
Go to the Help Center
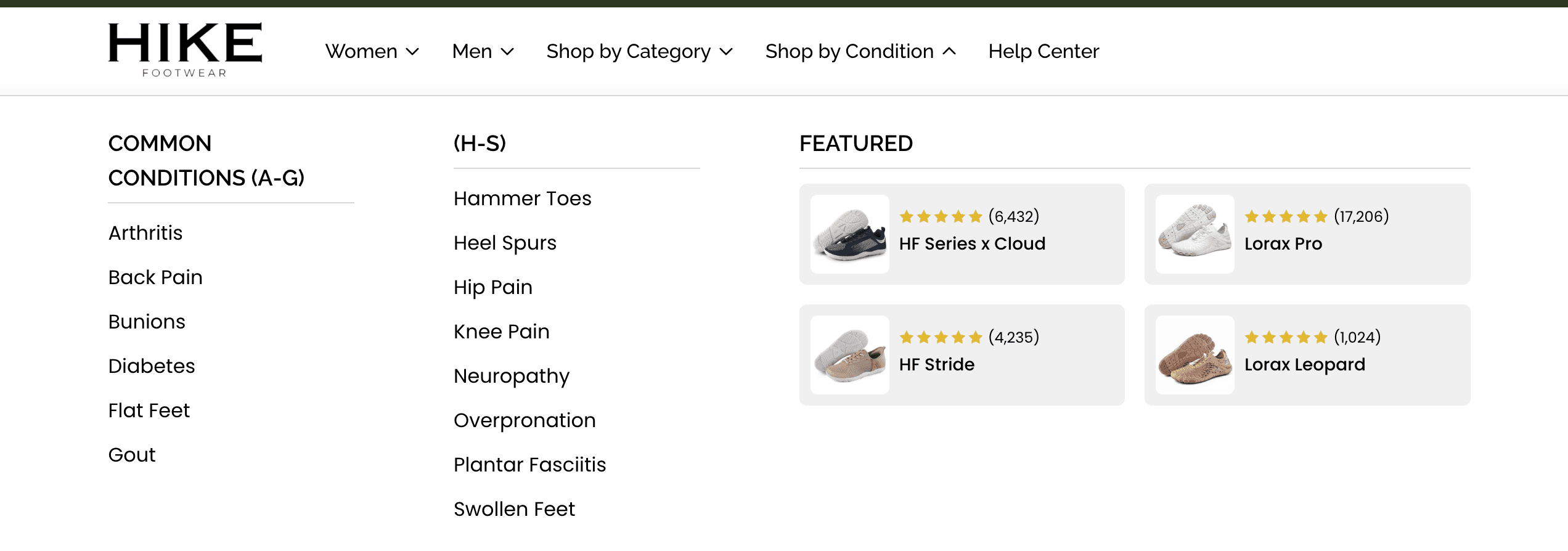pos(1043,51)
